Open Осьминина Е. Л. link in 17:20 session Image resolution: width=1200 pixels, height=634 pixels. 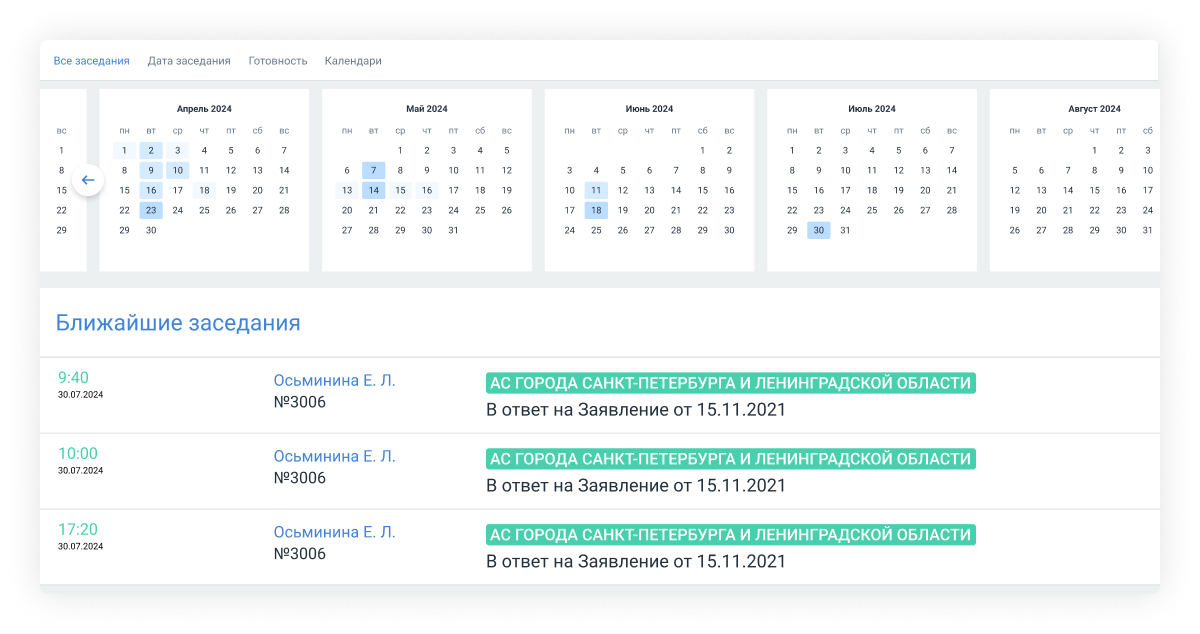pos(334,533)
